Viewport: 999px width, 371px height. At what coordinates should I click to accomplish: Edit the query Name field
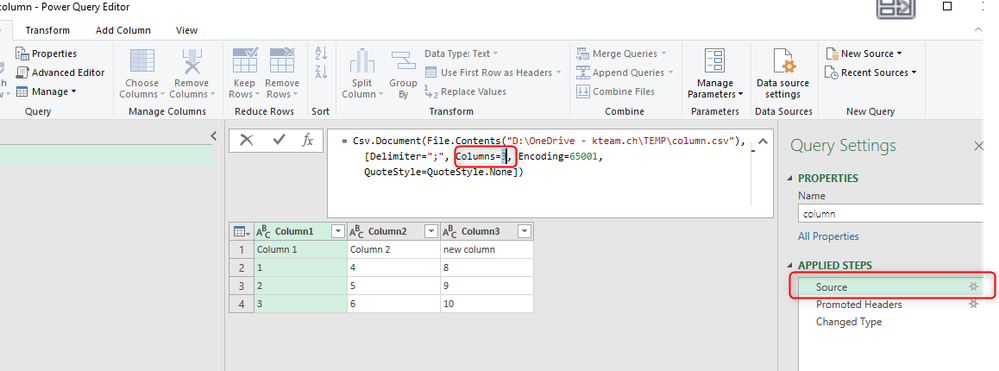coord(892,214)
